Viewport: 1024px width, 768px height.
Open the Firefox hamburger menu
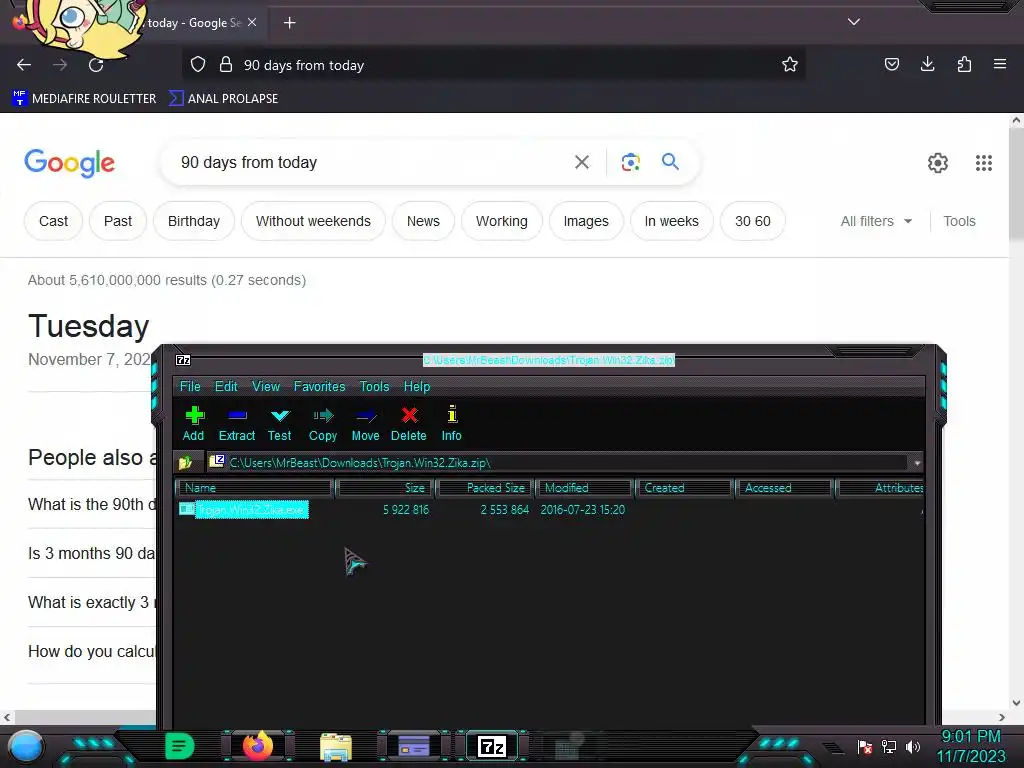(x=1000, y=64)
